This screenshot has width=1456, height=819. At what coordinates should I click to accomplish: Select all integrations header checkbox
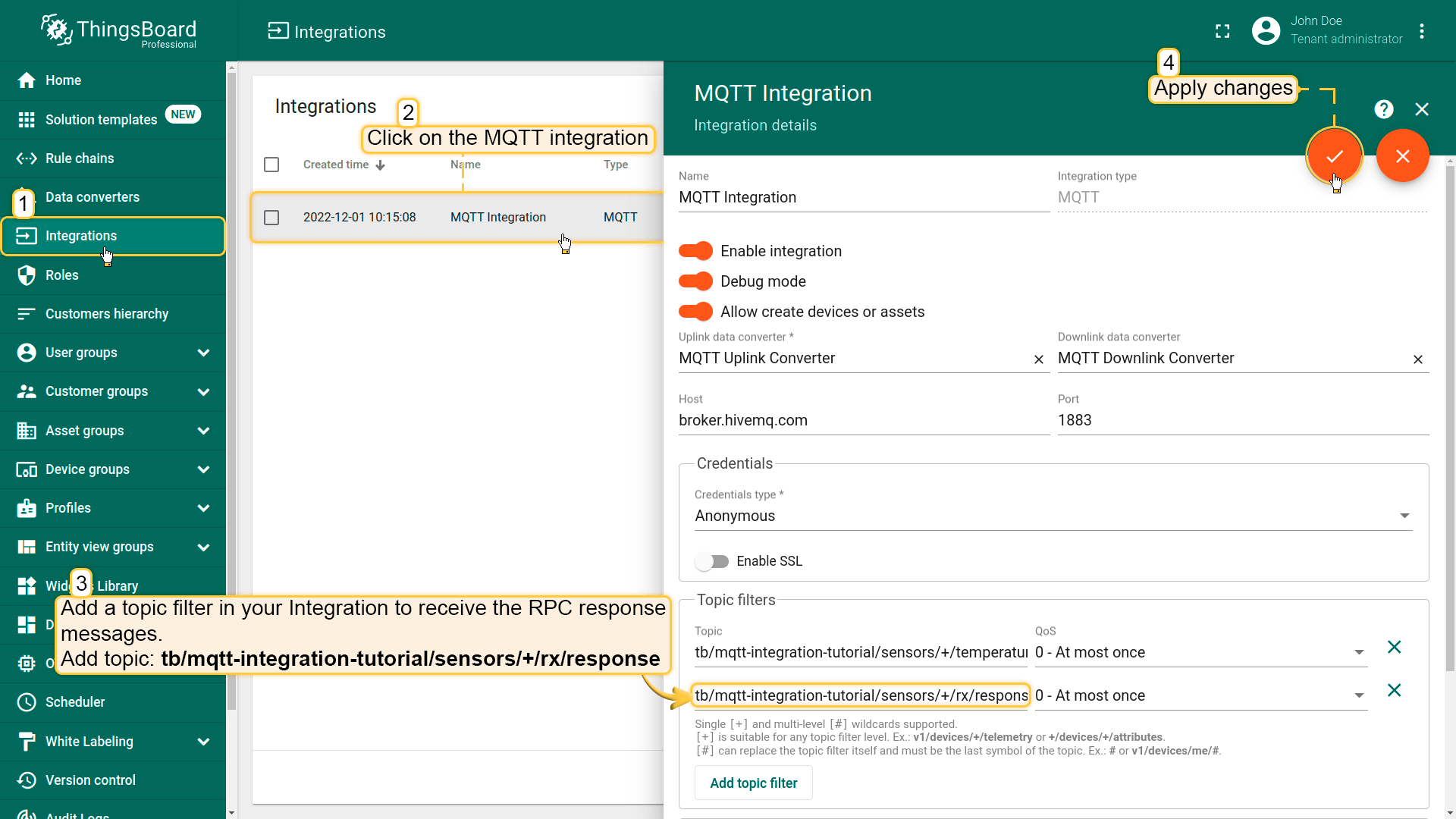click(271, 165)
